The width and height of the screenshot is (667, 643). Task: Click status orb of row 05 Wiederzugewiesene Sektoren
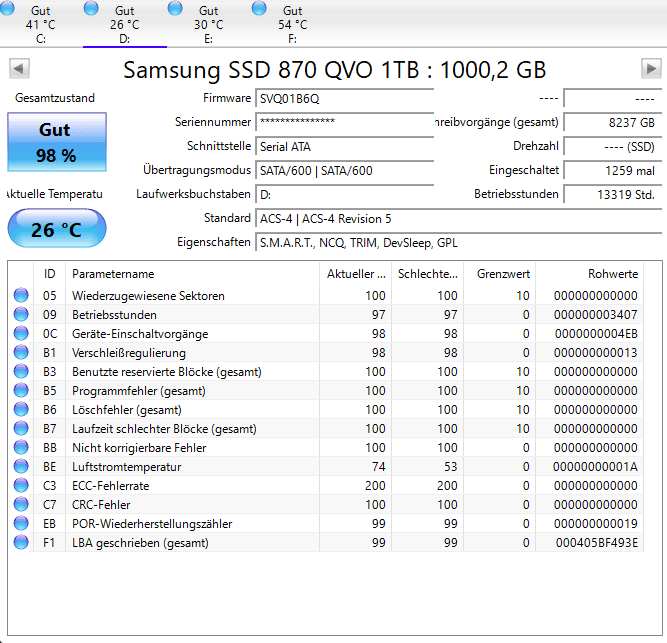tap(21, 295)
